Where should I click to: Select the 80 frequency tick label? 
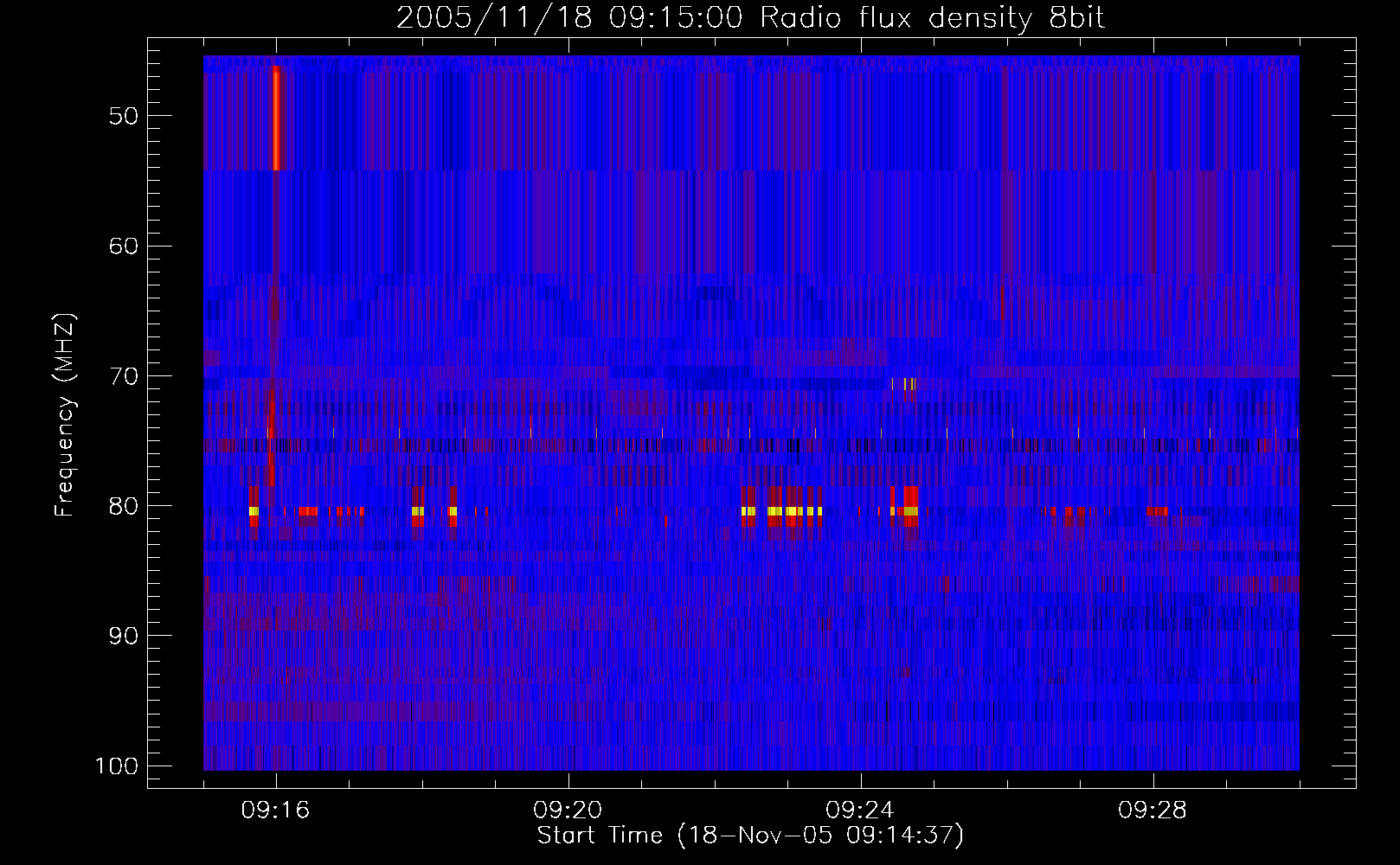[x=124, y=506]
